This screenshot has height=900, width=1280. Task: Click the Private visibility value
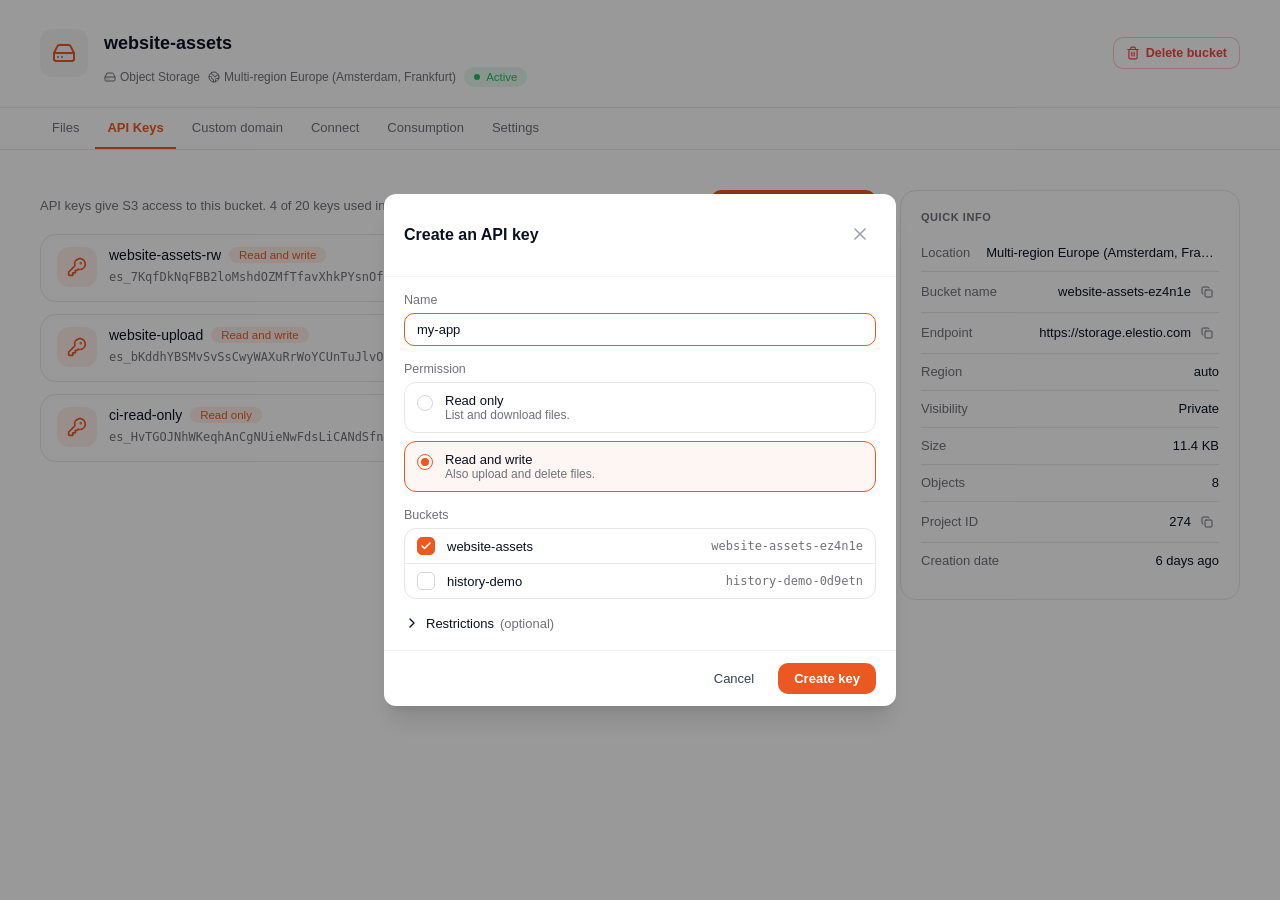[1199, 409]
